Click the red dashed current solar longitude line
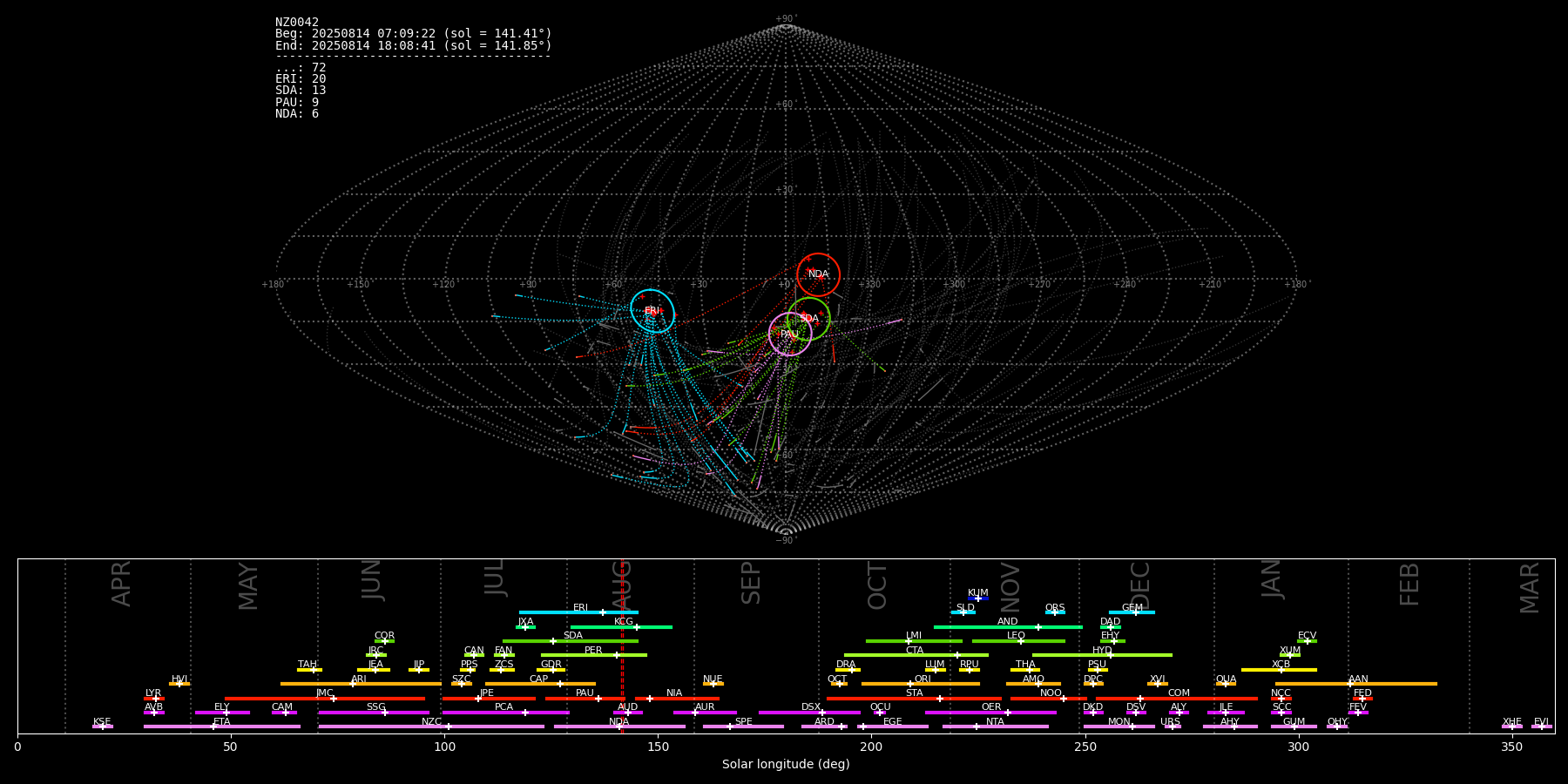 pyautogui.click(x=622, y=645)
